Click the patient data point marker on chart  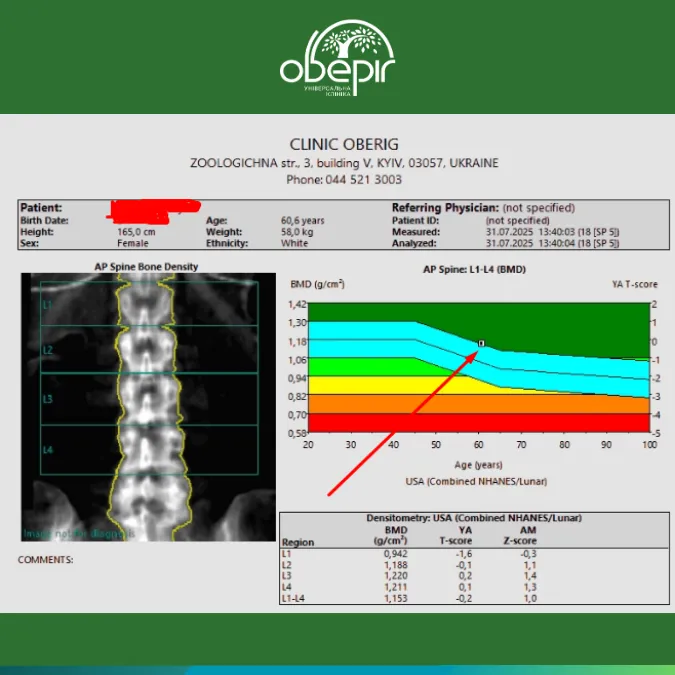[481, 343]
